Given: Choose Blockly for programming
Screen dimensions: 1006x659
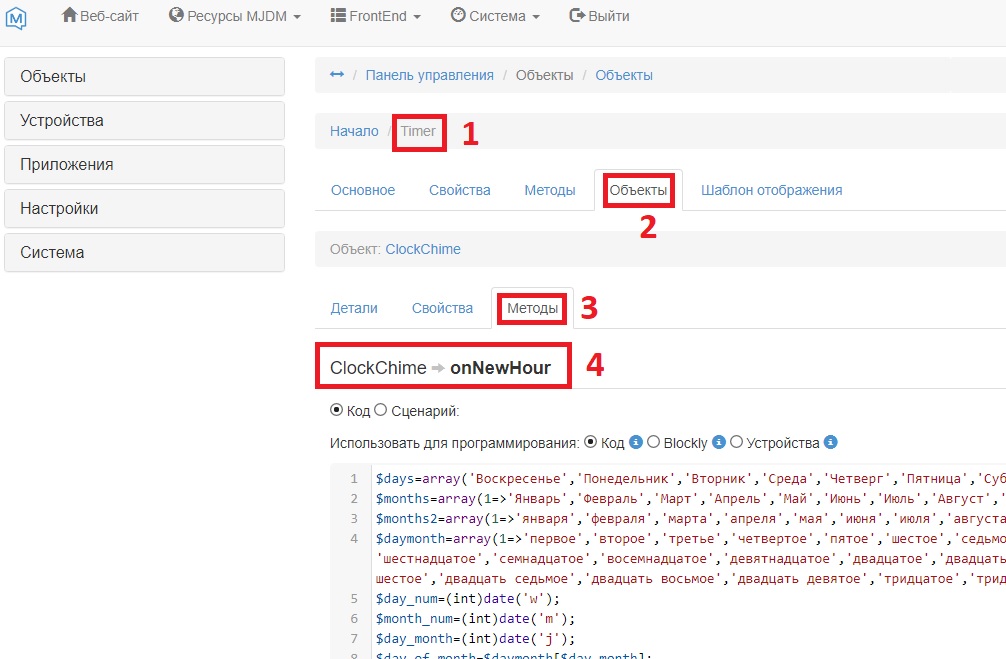Looking at the screenshot, I should pos(654,442).
